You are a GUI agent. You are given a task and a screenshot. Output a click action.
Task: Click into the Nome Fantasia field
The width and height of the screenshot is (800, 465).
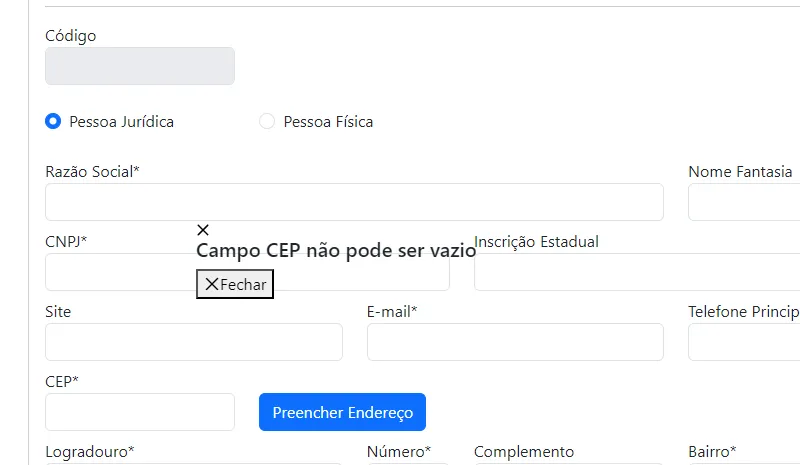click(744, 202)
